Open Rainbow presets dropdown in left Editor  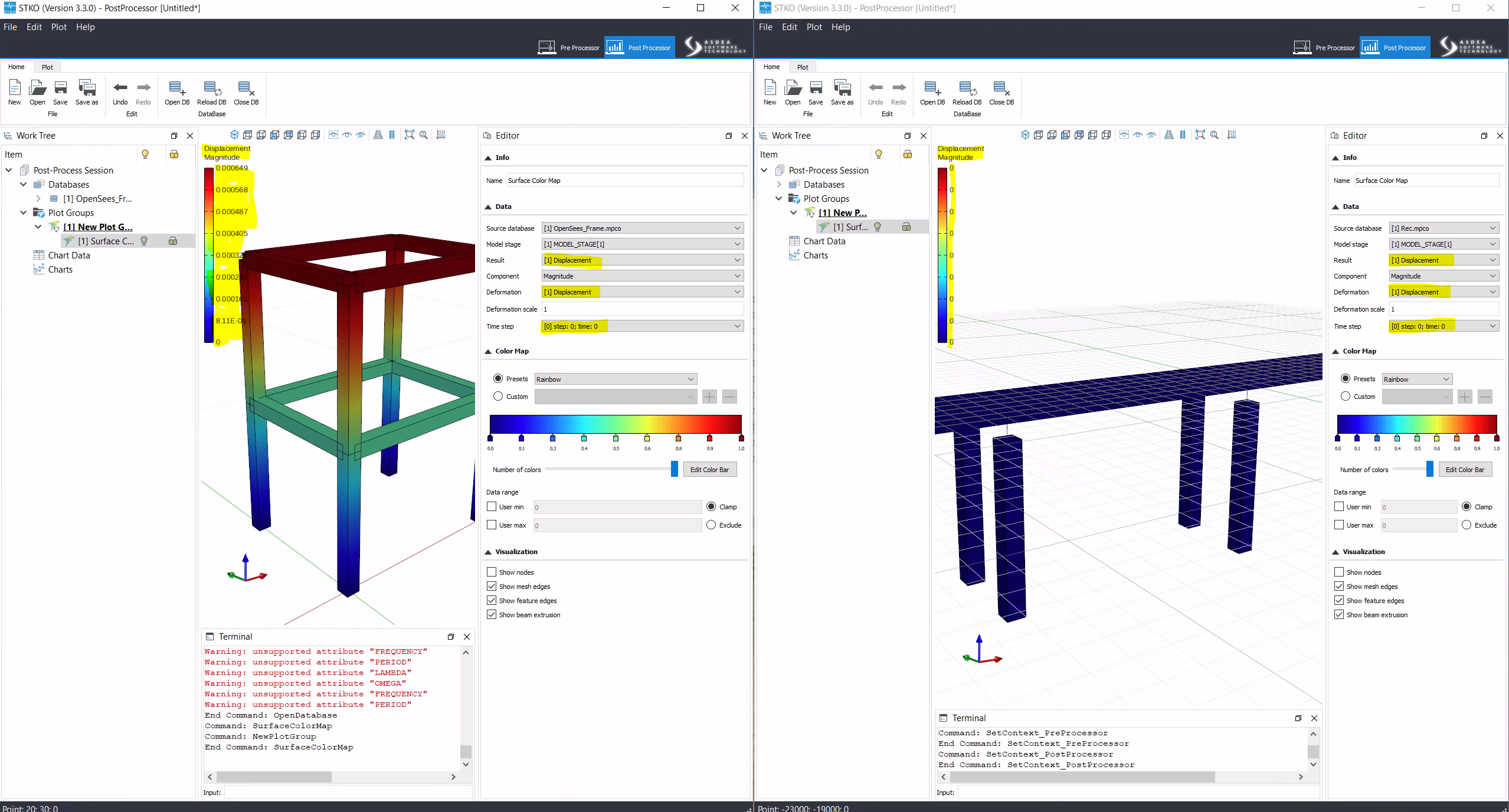coord(616,379)
